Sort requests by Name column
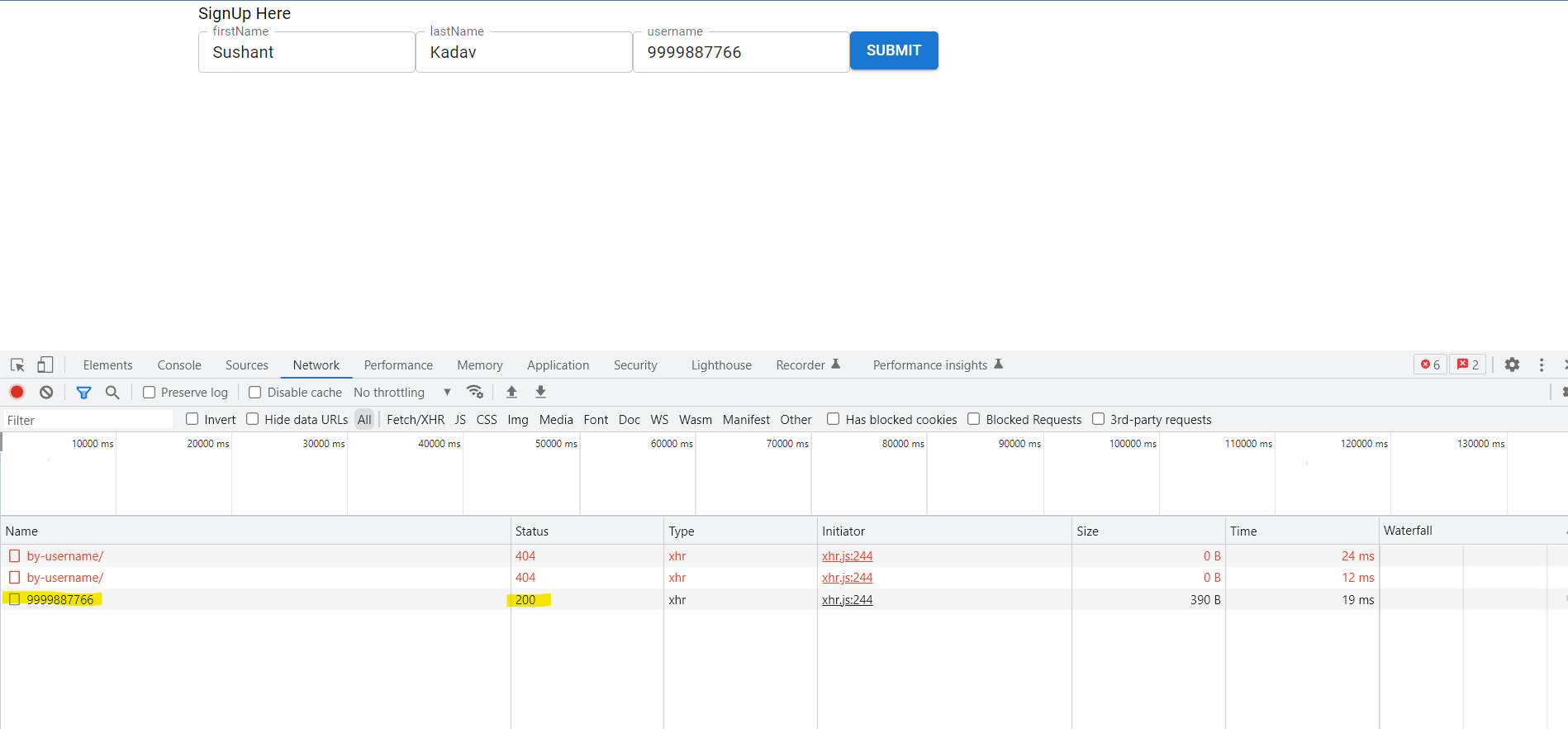Screen dimensions: 1568x729 click(255, 531)
